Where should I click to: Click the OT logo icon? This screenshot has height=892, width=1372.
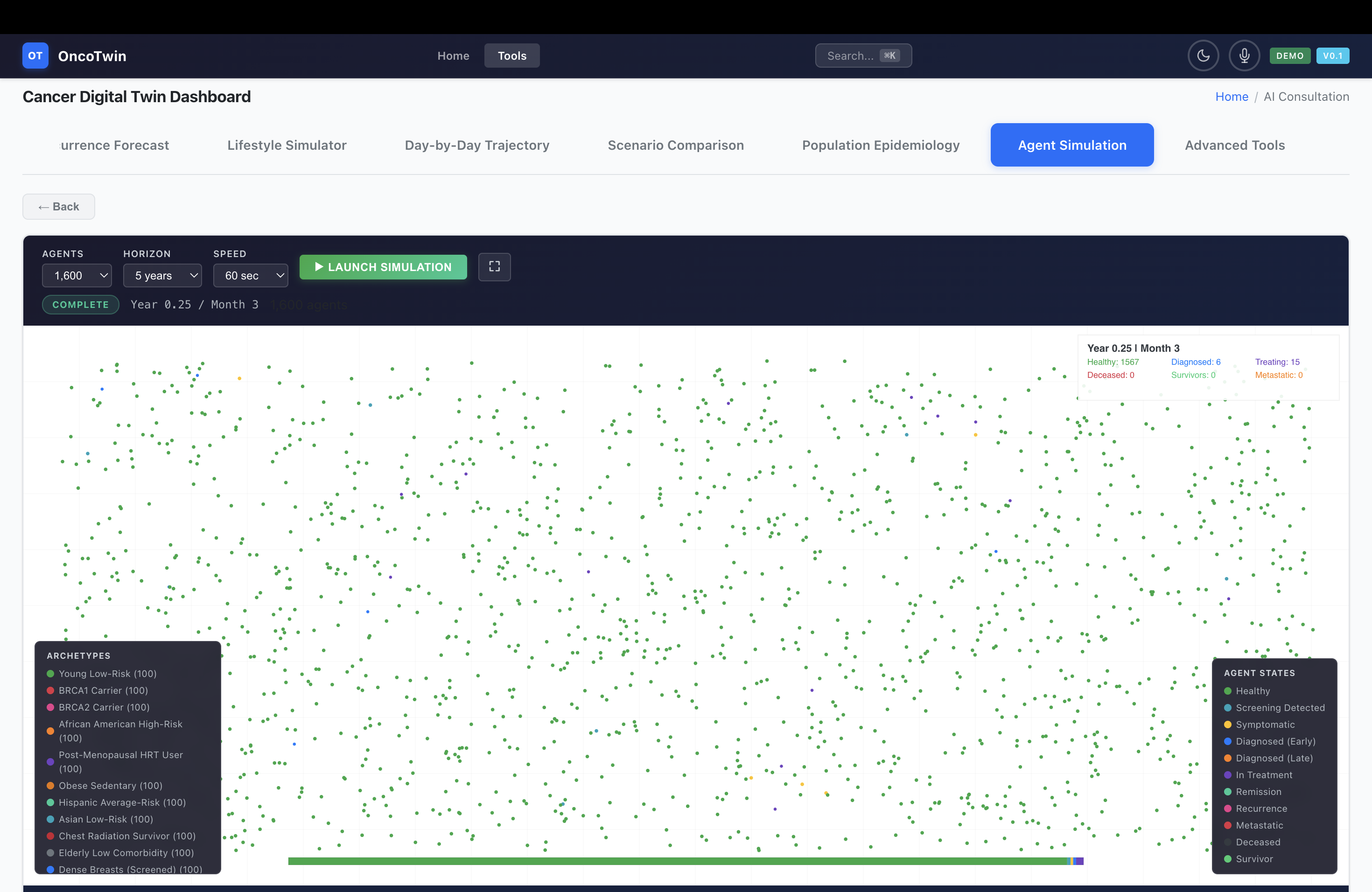click(35, 56)
